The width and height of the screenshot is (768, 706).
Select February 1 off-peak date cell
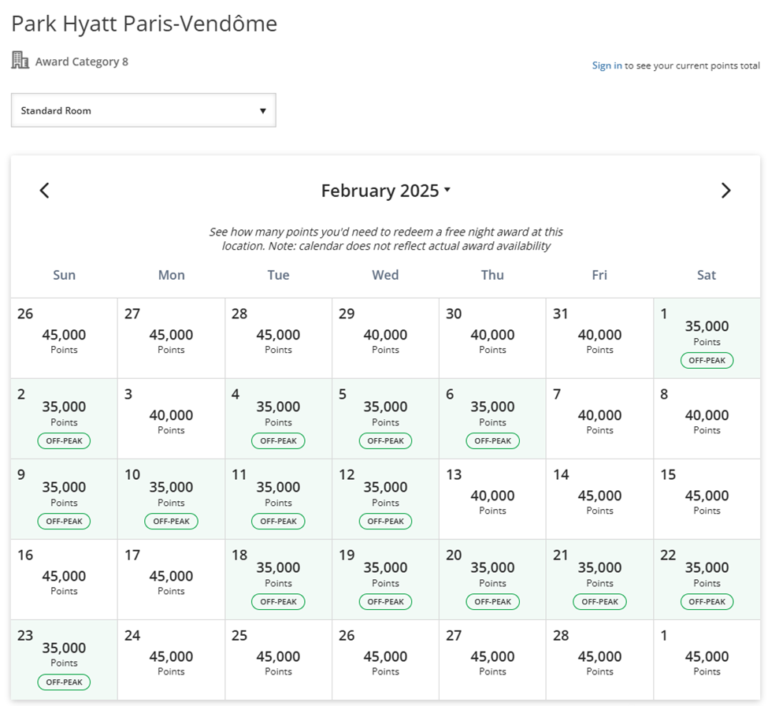707,338
